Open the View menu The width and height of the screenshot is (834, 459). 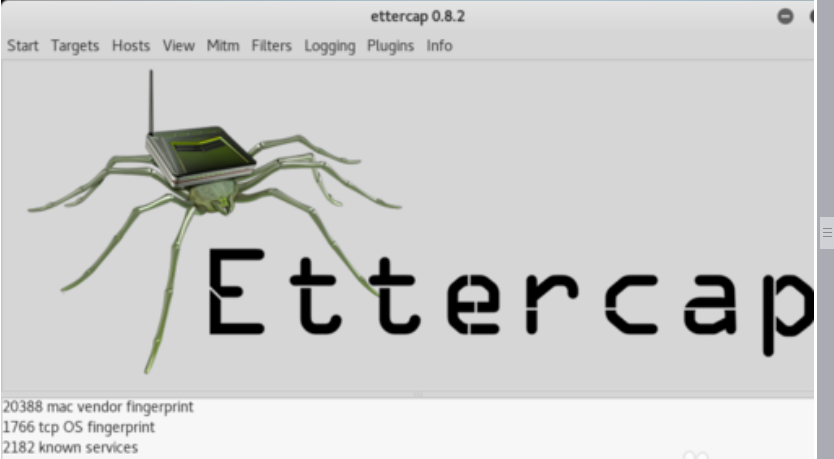coord(179,46)
